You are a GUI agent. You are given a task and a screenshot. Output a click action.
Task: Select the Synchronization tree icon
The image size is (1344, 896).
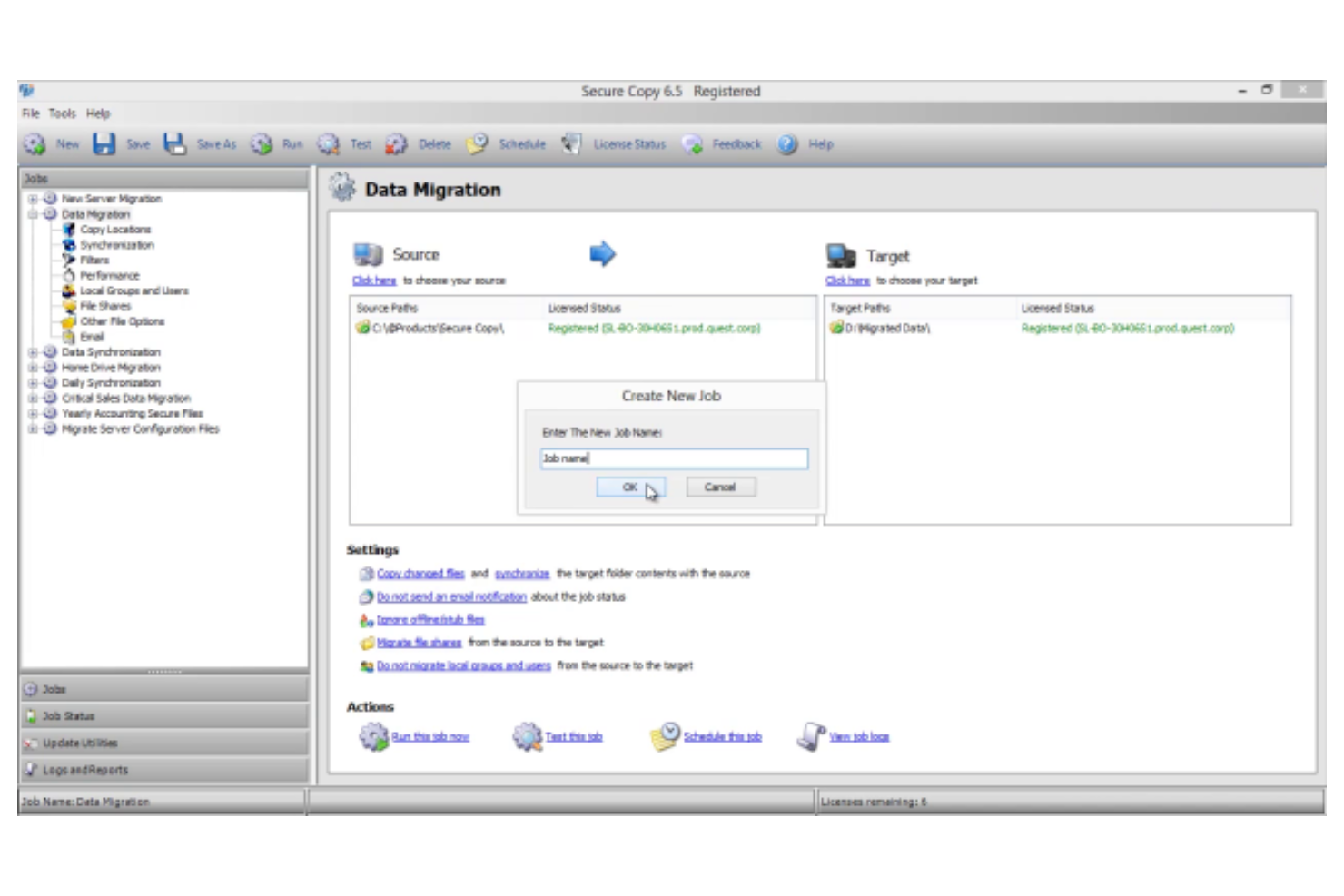pos(69,245)
